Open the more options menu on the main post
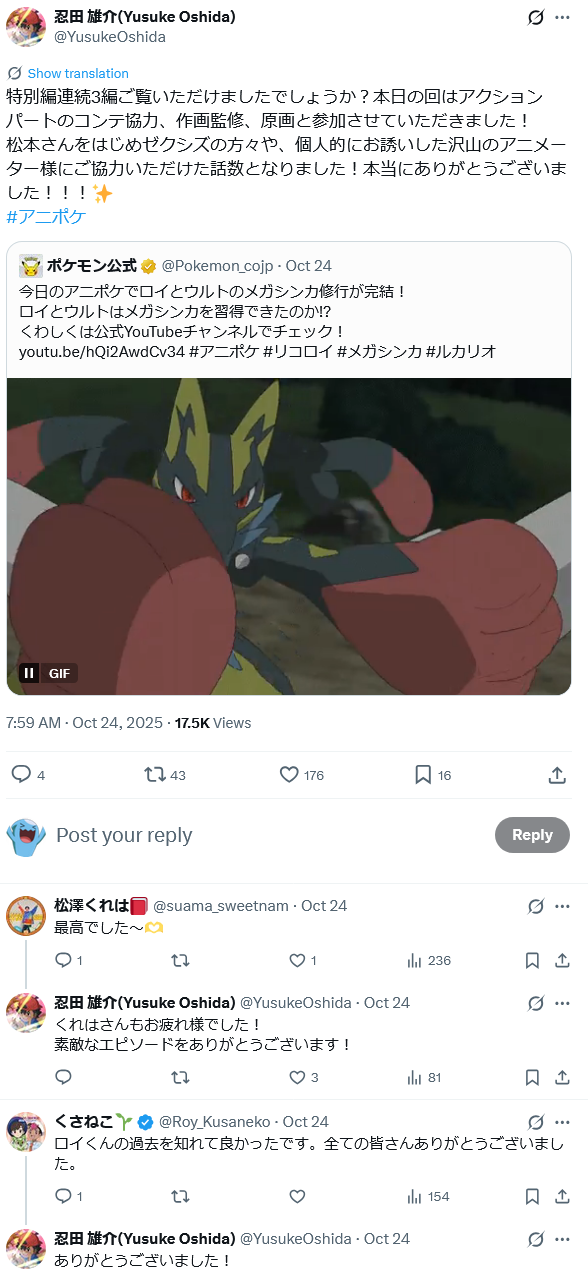Screen dimensions: 588x1276 click(563, 17)
